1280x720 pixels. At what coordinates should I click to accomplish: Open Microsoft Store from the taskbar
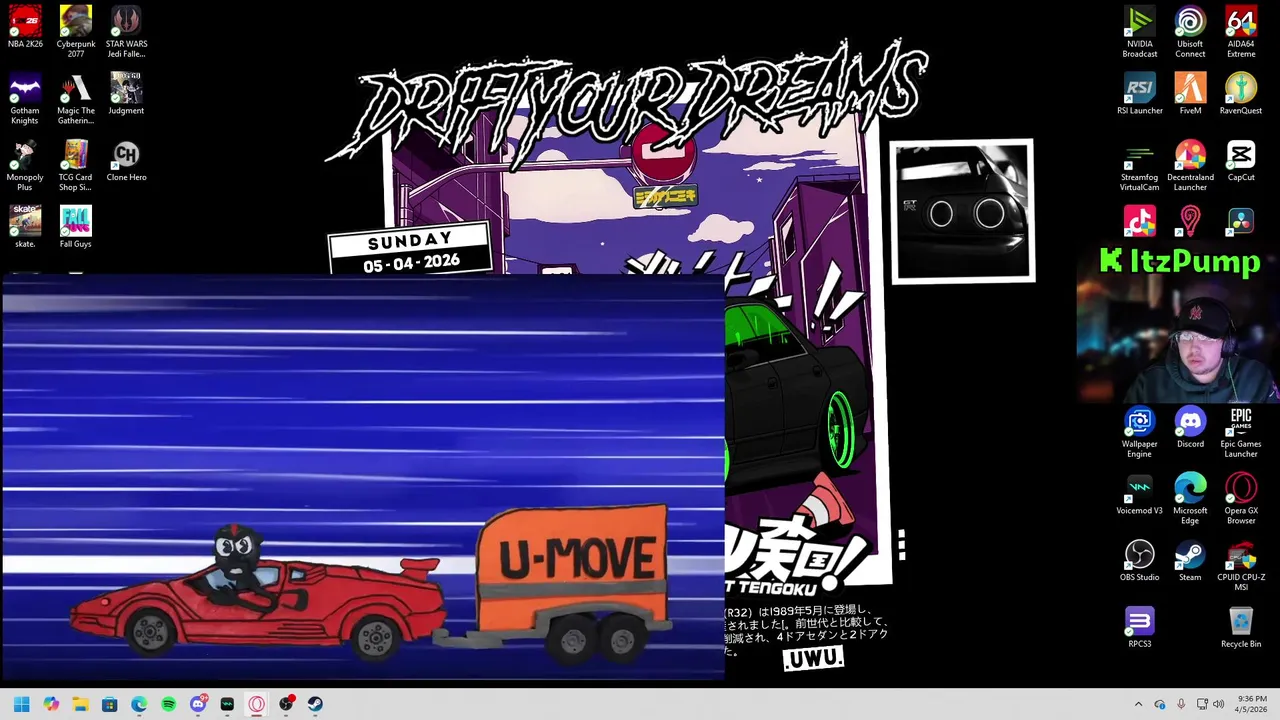(x=110, y=704)
